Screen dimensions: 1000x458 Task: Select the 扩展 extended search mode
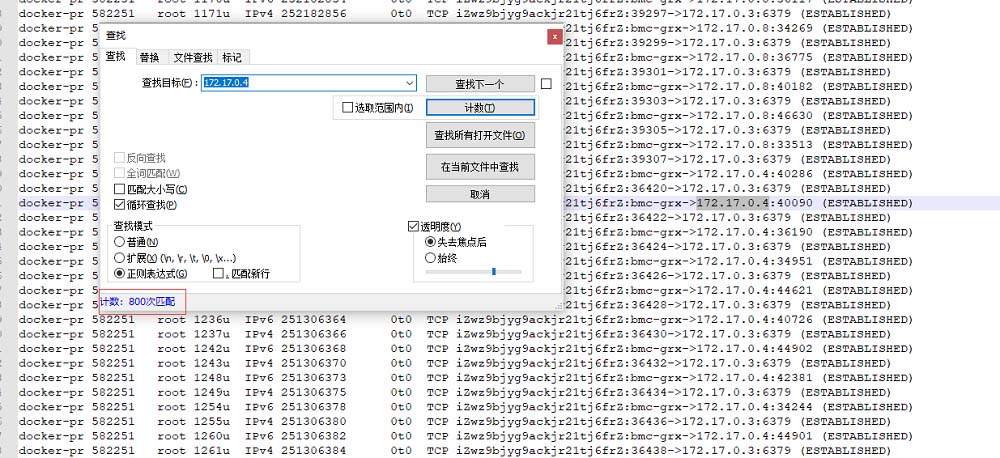[x=120, y=257]
